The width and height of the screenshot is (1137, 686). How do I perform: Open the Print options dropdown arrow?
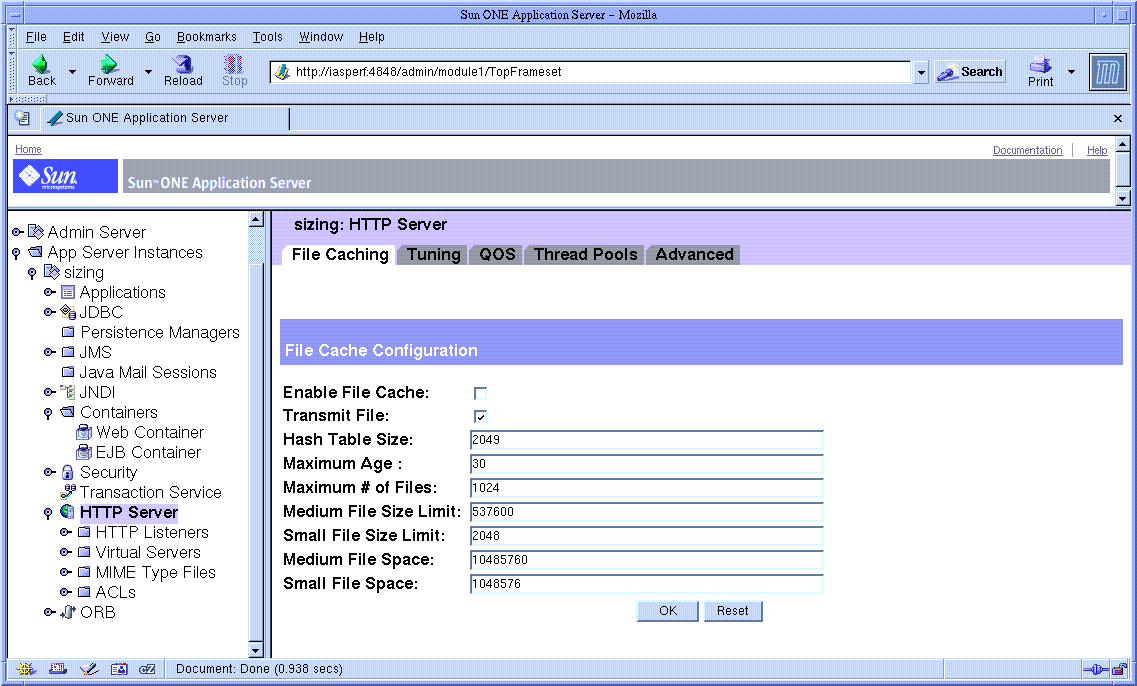point(1071,72)
